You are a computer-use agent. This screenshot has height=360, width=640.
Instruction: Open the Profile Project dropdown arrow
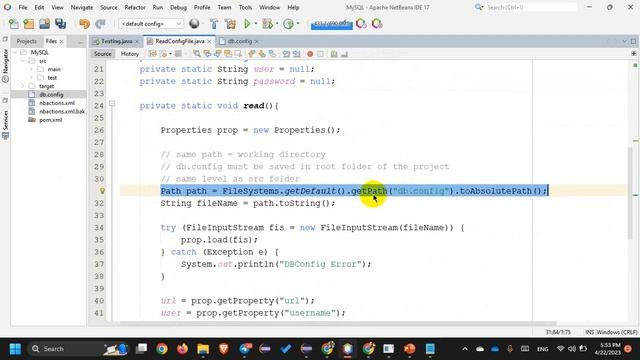298,24
